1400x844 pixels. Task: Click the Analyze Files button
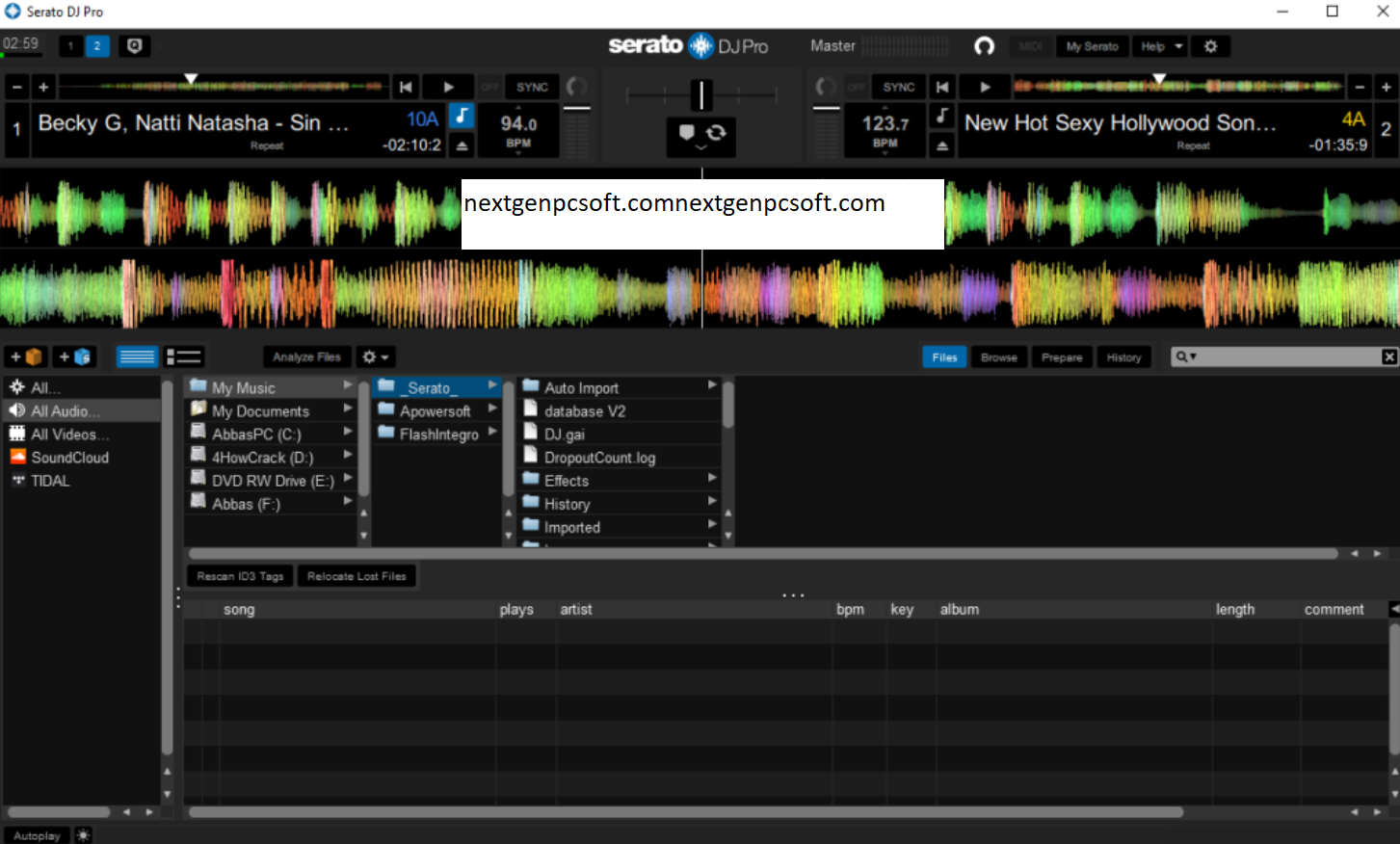pyautogui.click(x=305, y=356)
